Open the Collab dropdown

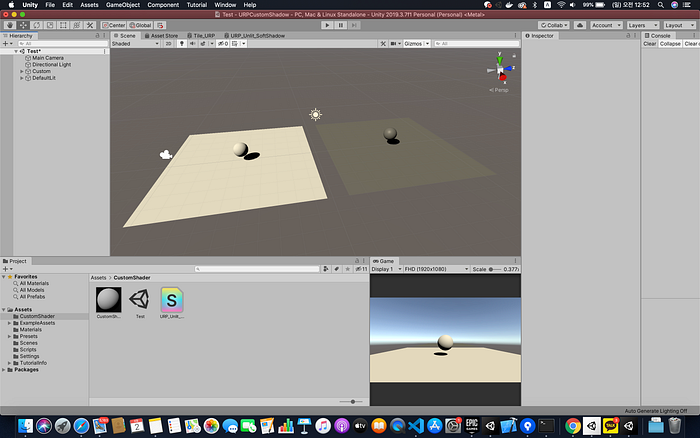tap(554, 25)
